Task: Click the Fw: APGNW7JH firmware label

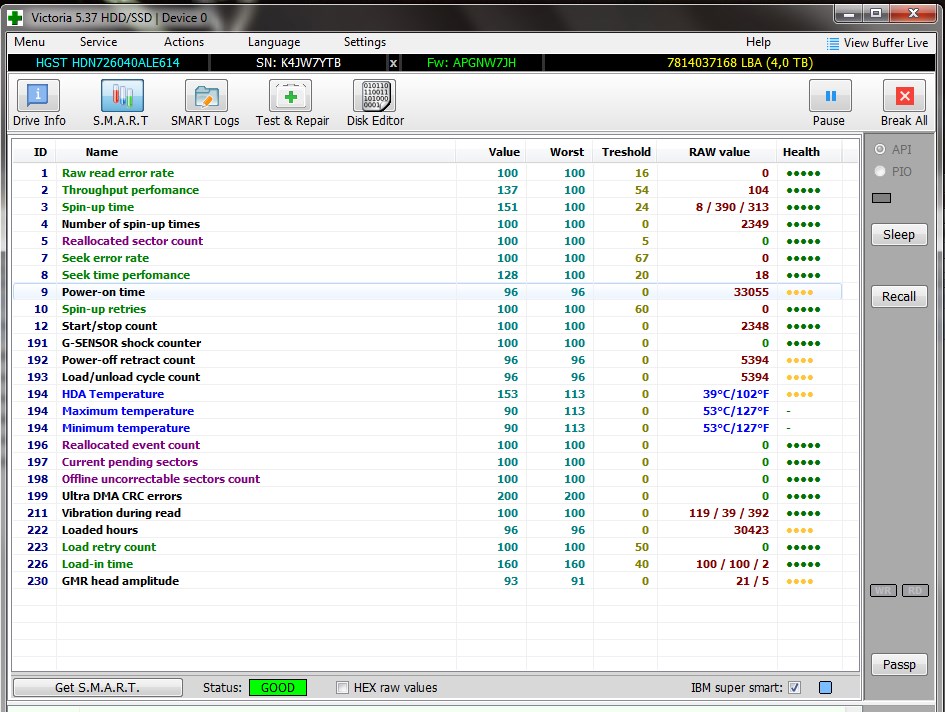Action: tap(471, 63)
